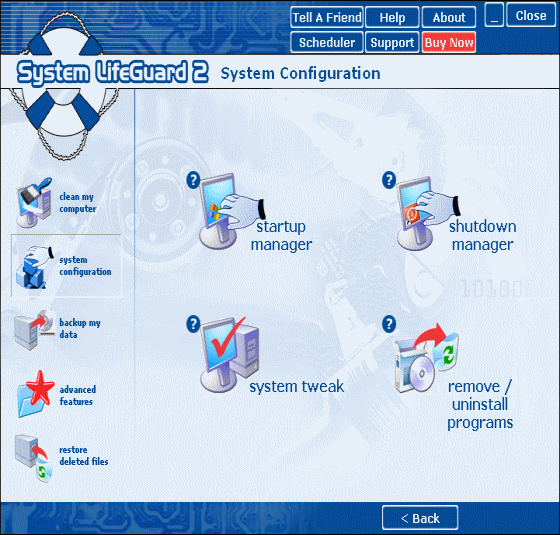Open the Scheduler button
Screen dimensions: 560x535
click(x=327, y=42)
